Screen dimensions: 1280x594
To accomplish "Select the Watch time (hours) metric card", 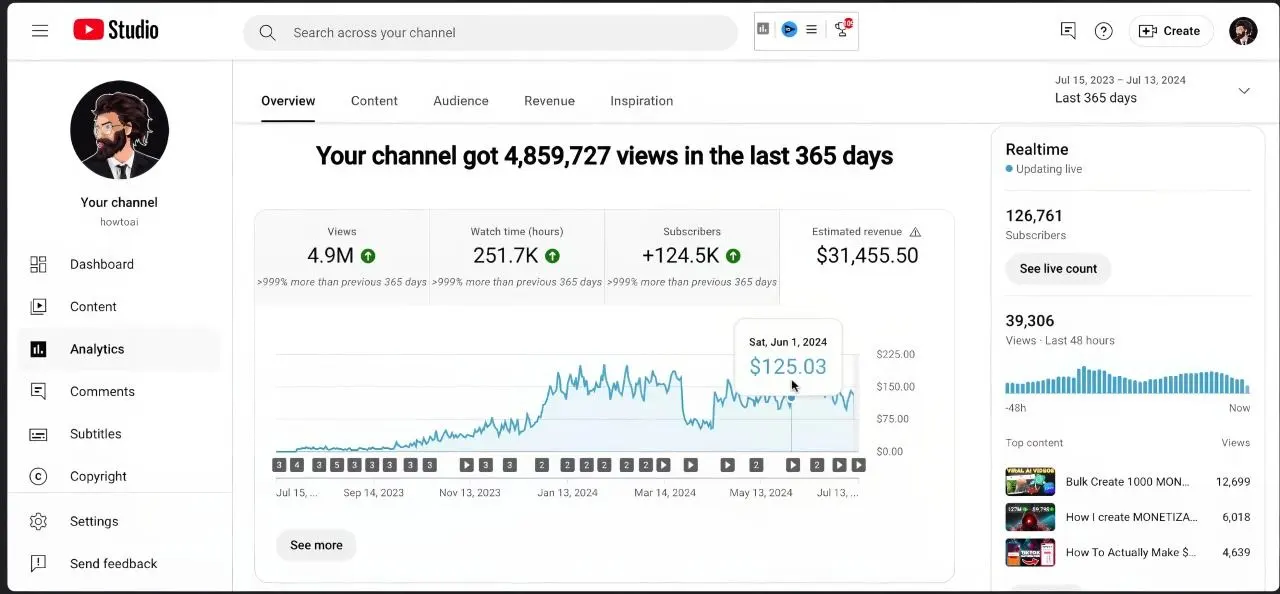I will (517, 255).
